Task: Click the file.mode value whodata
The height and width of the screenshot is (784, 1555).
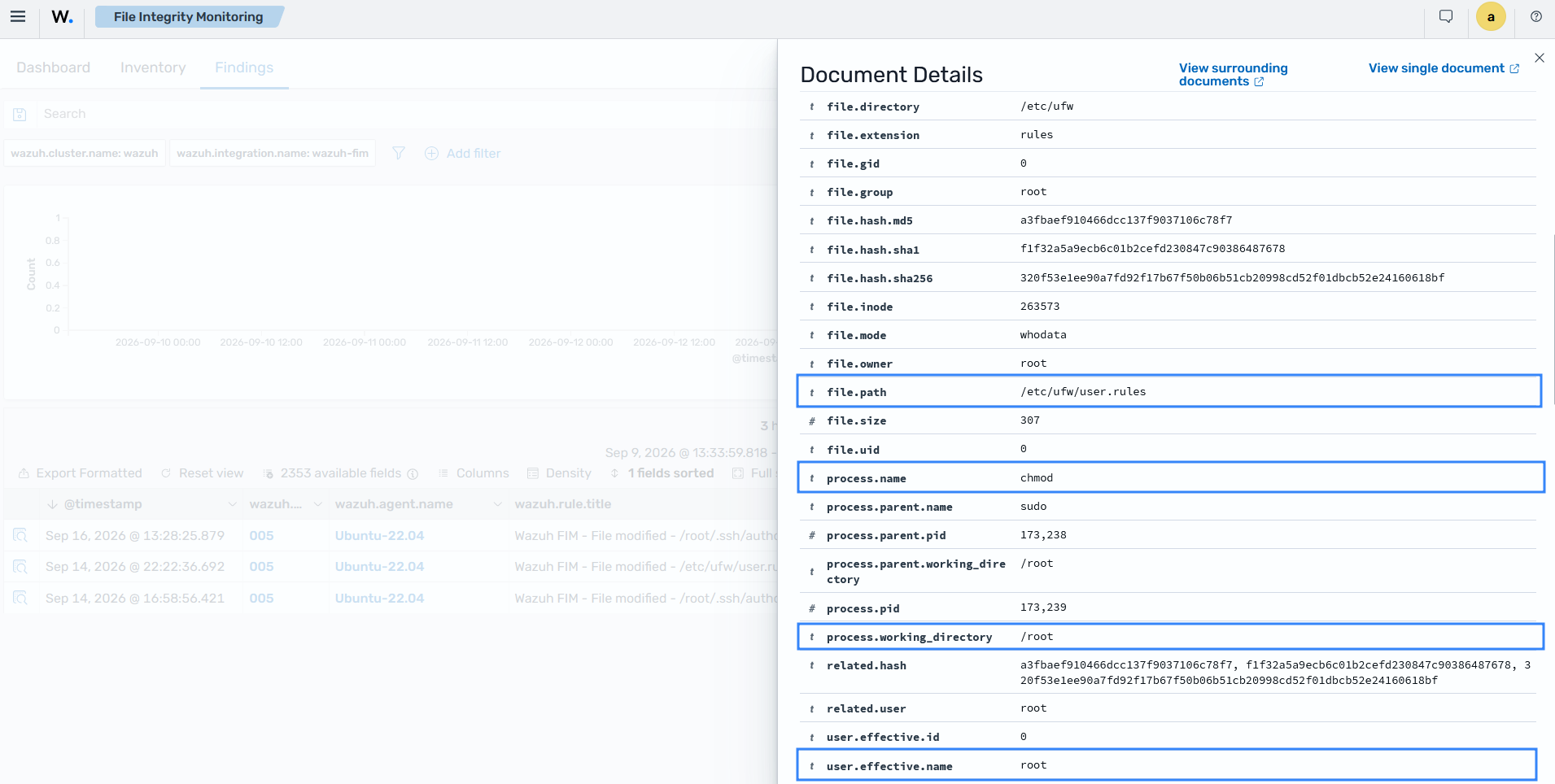Action: pyautogui.click(x=1043, y=335)
